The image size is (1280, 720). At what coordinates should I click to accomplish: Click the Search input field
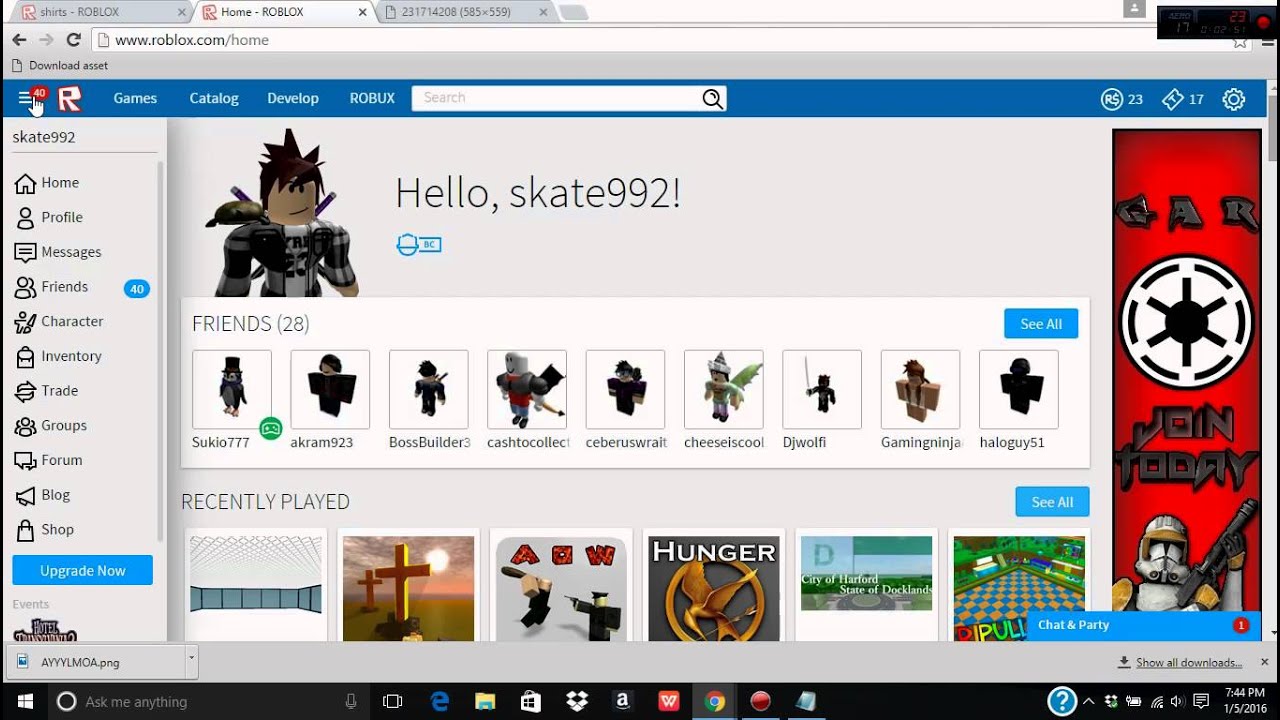coord(556,98)
